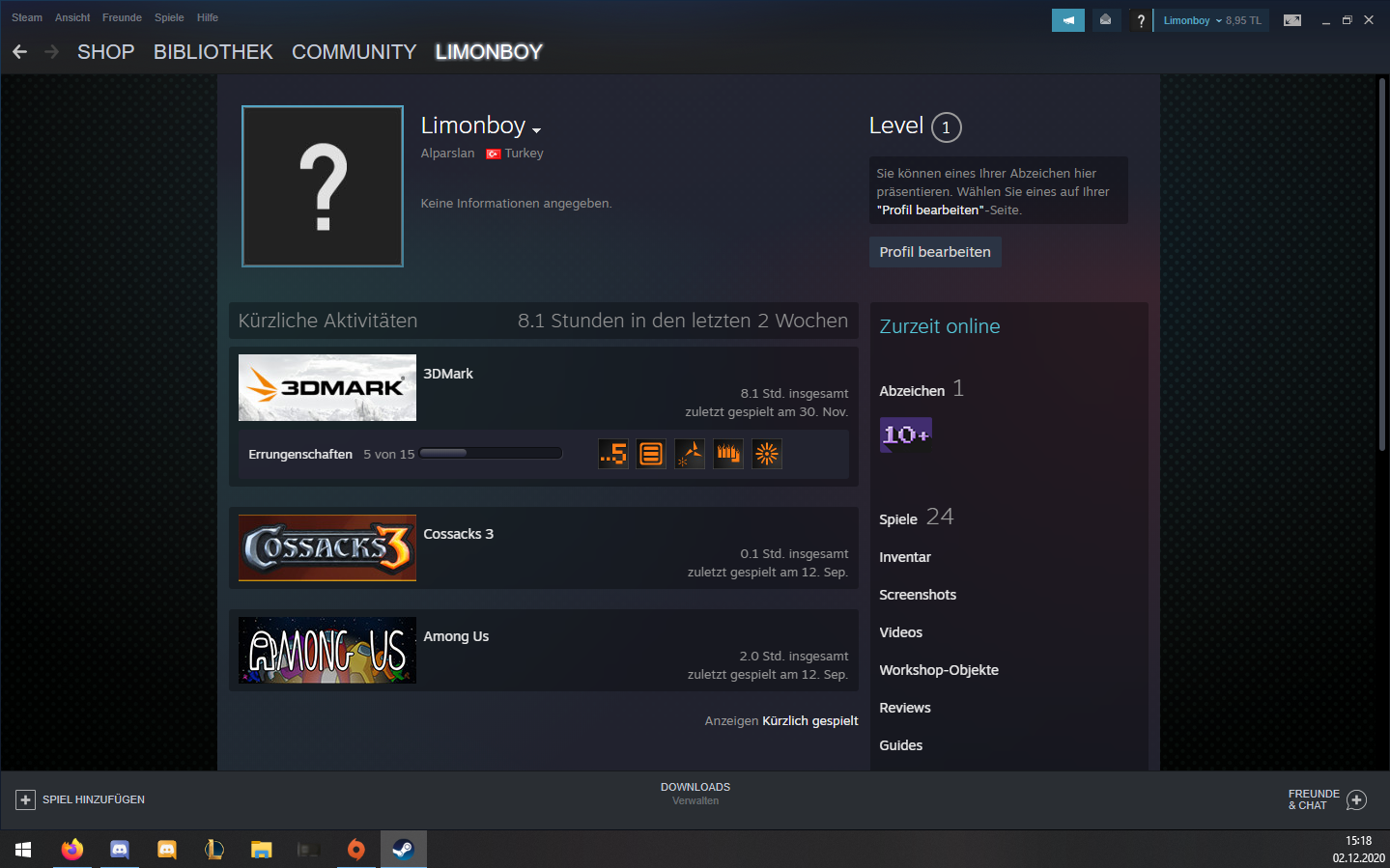Go to the SHOP tab
The height and width of the screenshot is (868, 1390).
pos(105,52)
